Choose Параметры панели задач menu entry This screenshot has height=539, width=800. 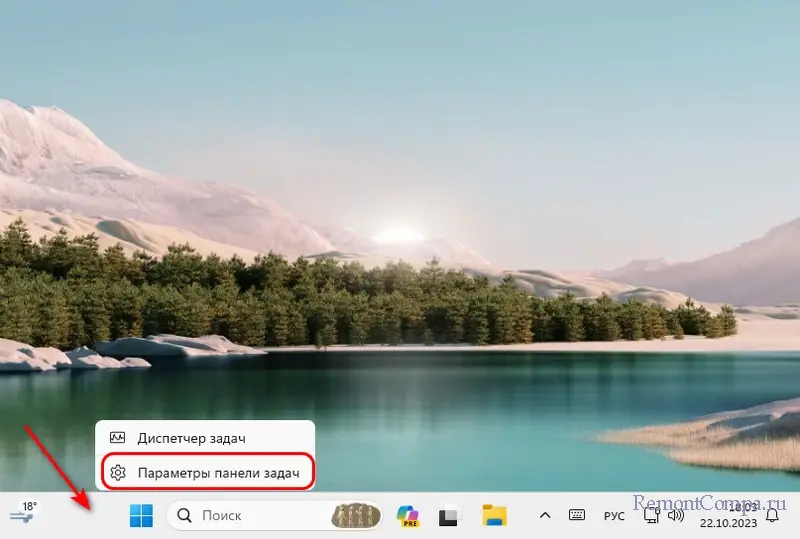coord(218,472)
